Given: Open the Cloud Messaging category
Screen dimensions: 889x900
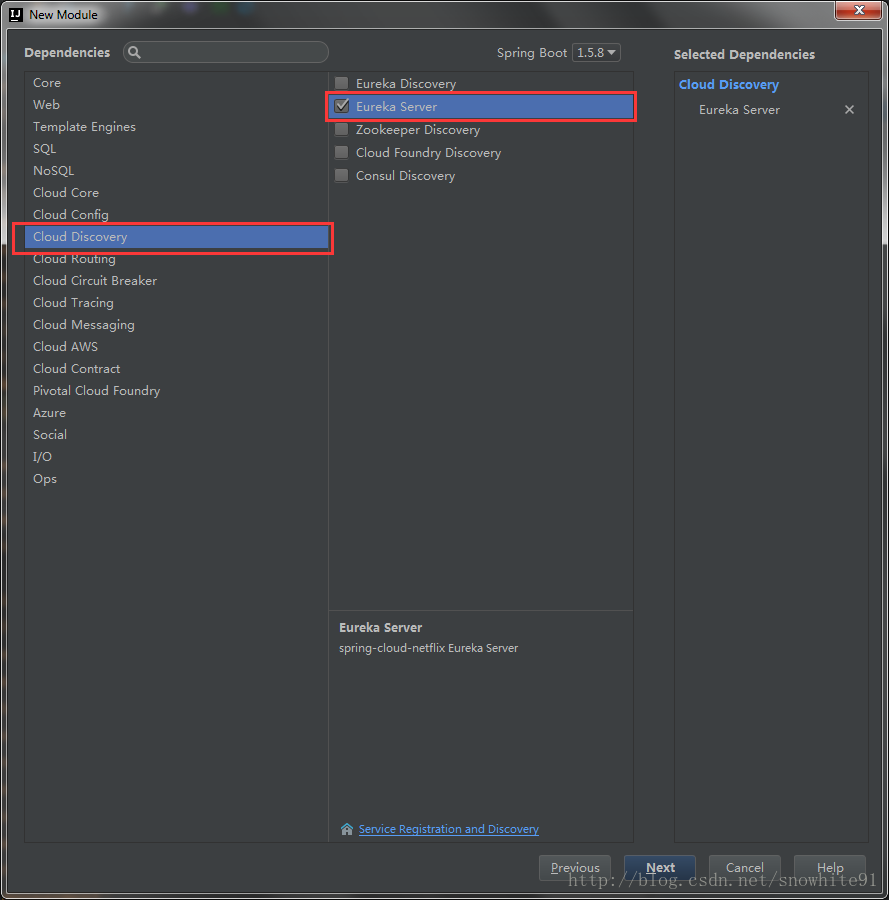Looking at the screenshot, I should (x=176, y=324).
